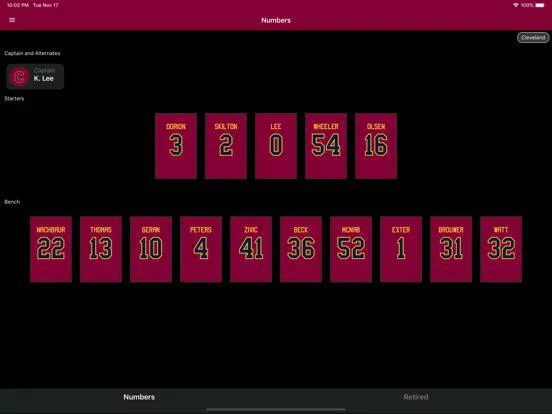Screen dimensions: 552x414
Task: Open the Nachbaur number 22 jersey
Action: 51,249
